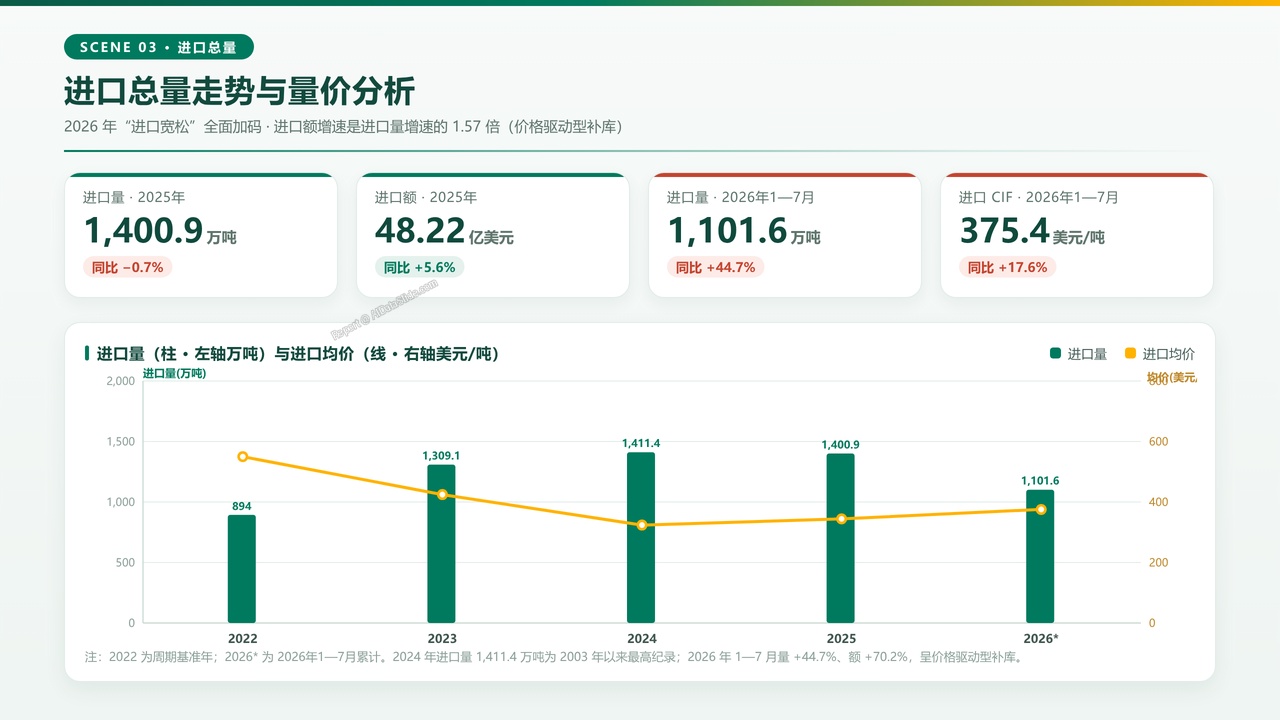Screen dimensions: 1280x720
Task: Click the 1,101.6 万吨 card value
Action: (744, 231)
